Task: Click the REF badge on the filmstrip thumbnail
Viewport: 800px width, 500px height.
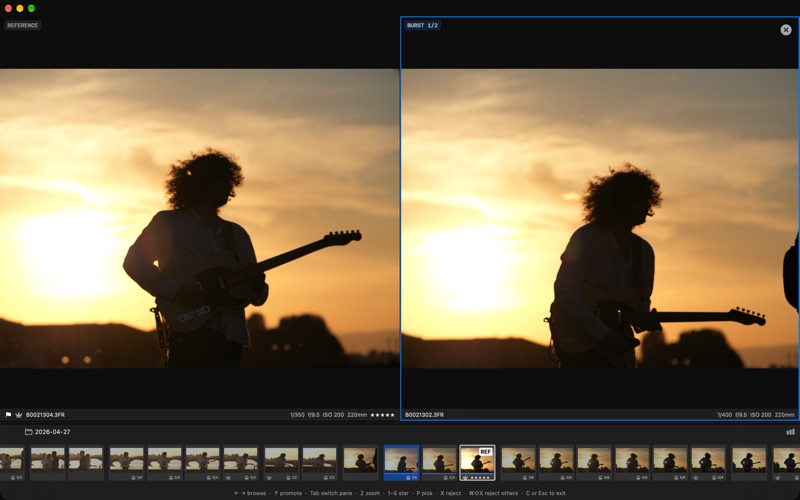Action: tap(485, 452)
